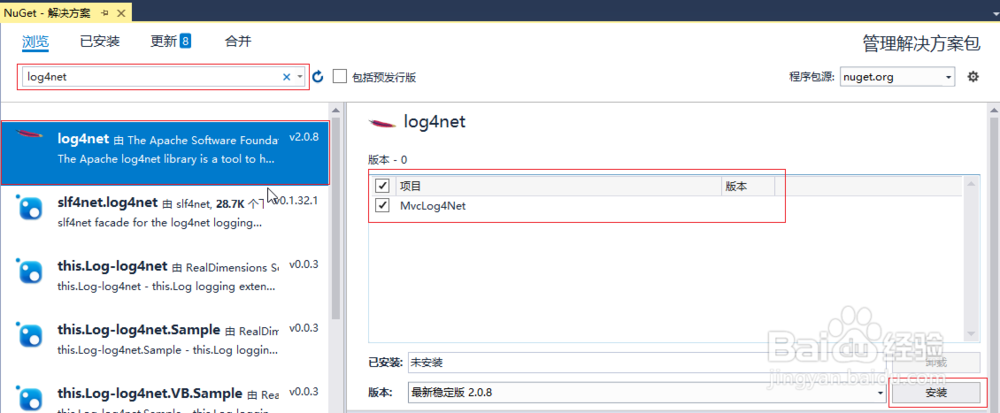This screenshot has height=413, width=1000.
Task: Click the v0.1.32.1 version label
Action: click(x=298, y=200)
